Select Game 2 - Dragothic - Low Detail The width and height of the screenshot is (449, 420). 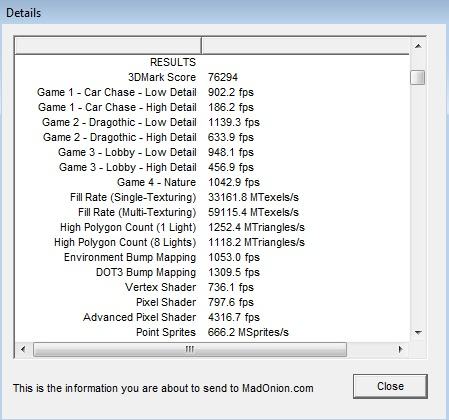pyautogui.click(x=119, y=122)
